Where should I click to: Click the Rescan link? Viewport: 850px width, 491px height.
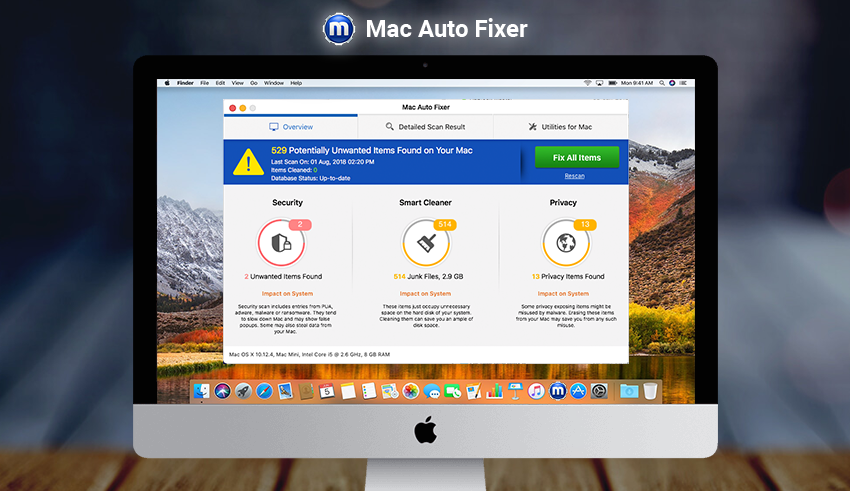click(x=575, y=176)
